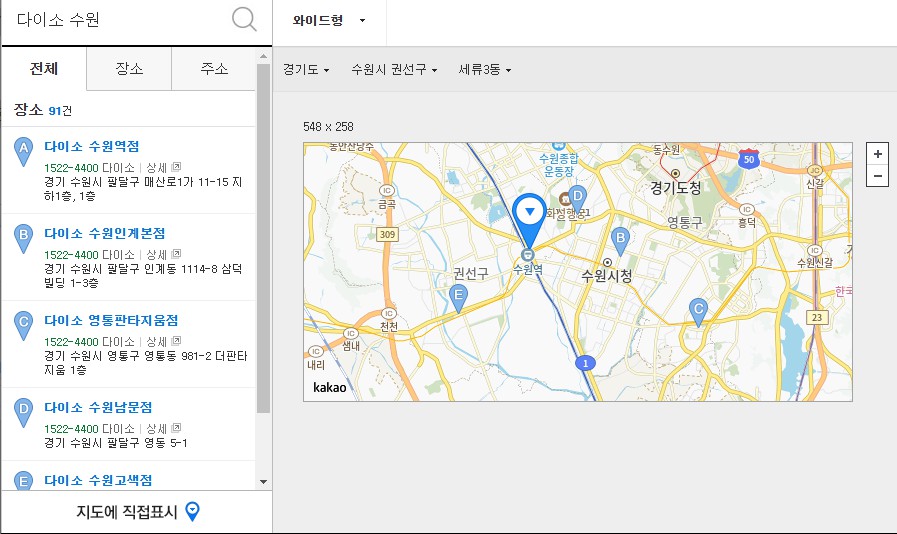
Task: Click the results list scroll down arrow
Action: [x=263, y=482]
